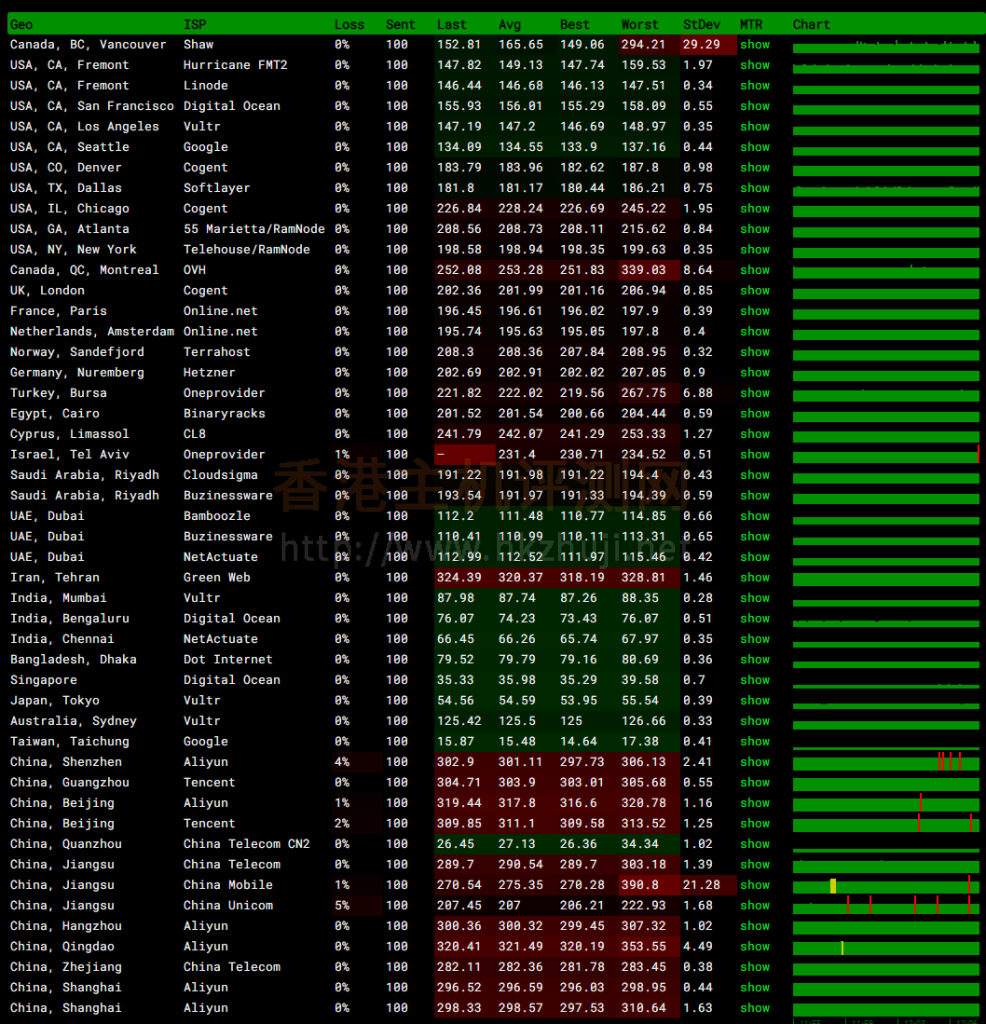Select the 'Norway, Sandefjord' geo cell
This screenshot has width=986, height=1024.
tap(77, 352)
